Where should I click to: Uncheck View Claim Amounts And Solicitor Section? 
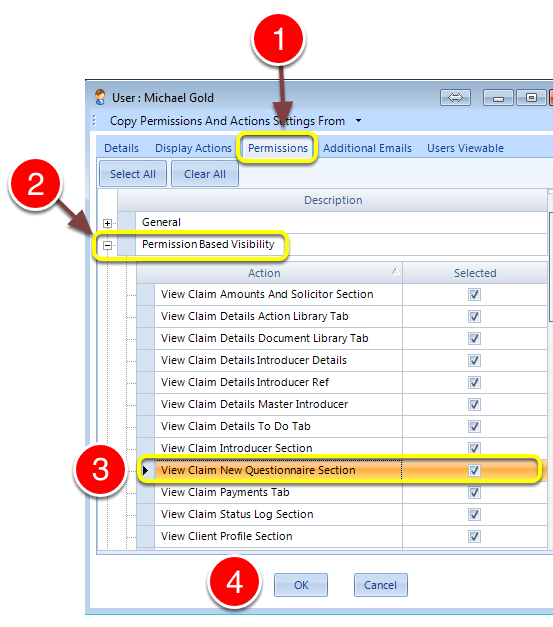474,295
